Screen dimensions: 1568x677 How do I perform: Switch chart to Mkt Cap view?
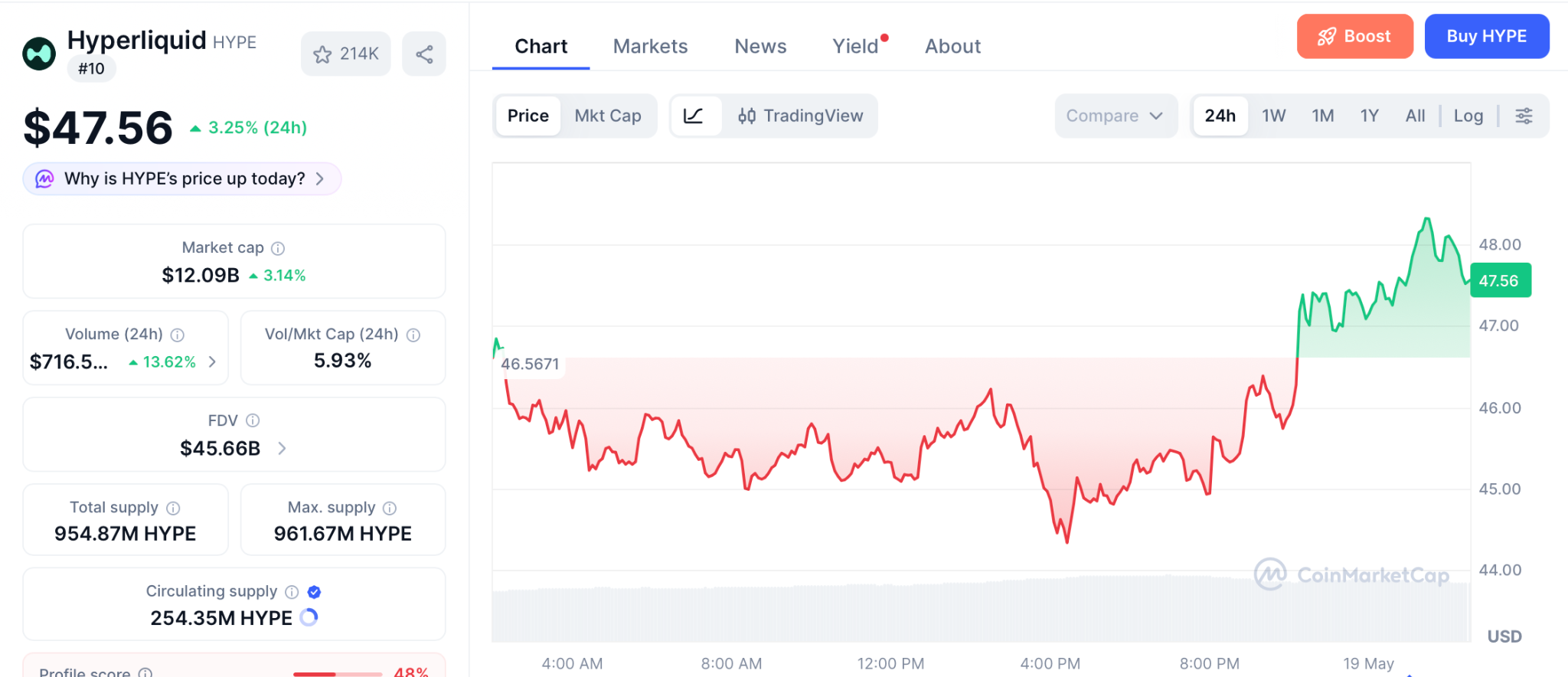click(x=608, y=116)
